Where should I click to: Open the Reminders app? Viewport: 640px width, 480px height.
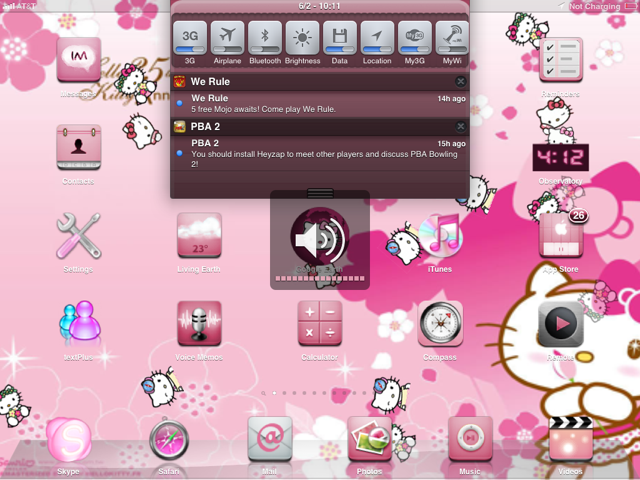tap(561, 60)
